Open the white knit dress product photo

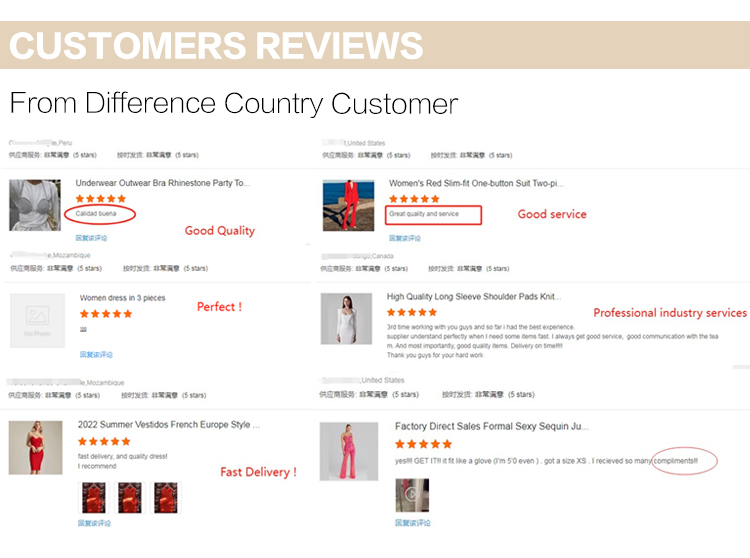coord(346,319)
